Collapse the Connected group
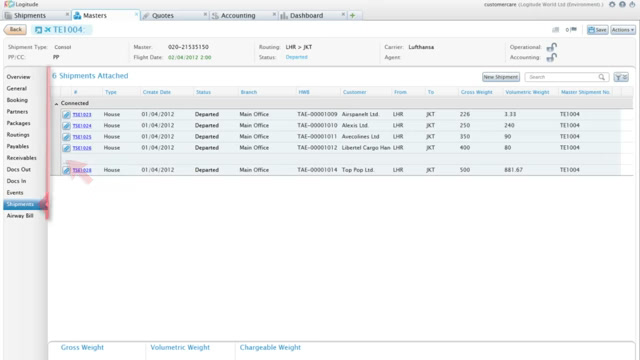This screenshot has width=640, height=360. (56, 104)
